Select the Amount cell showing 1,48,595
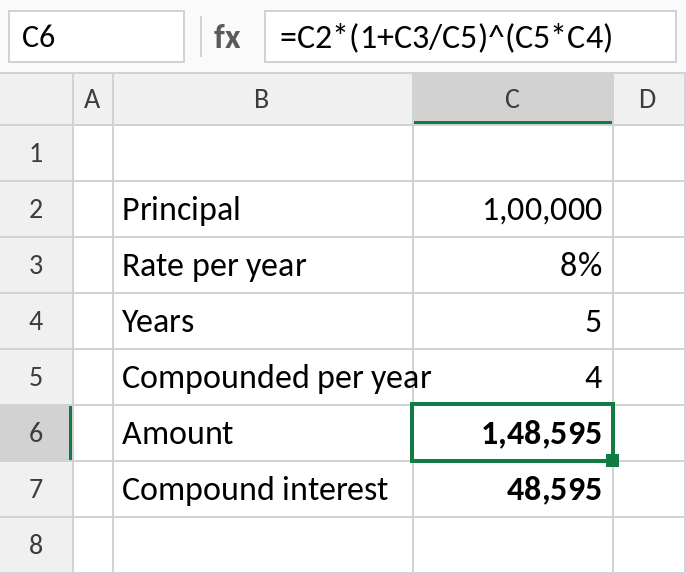The image size is (686, 574). [513, 433]
